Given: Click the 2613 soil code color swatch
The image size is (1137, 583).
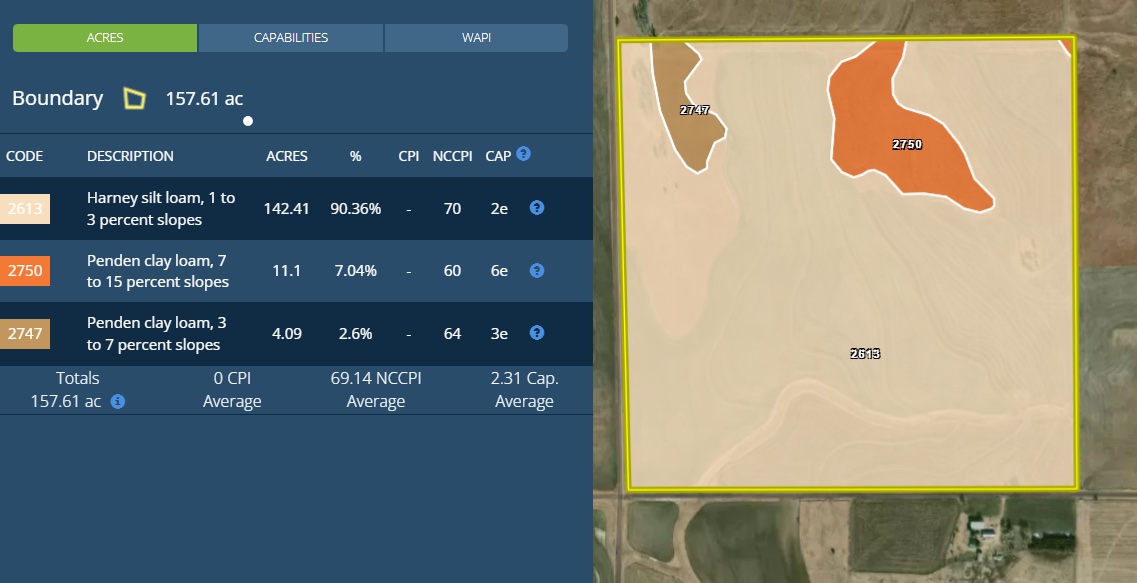Looking at the screenshot, I should click(25, 209).
